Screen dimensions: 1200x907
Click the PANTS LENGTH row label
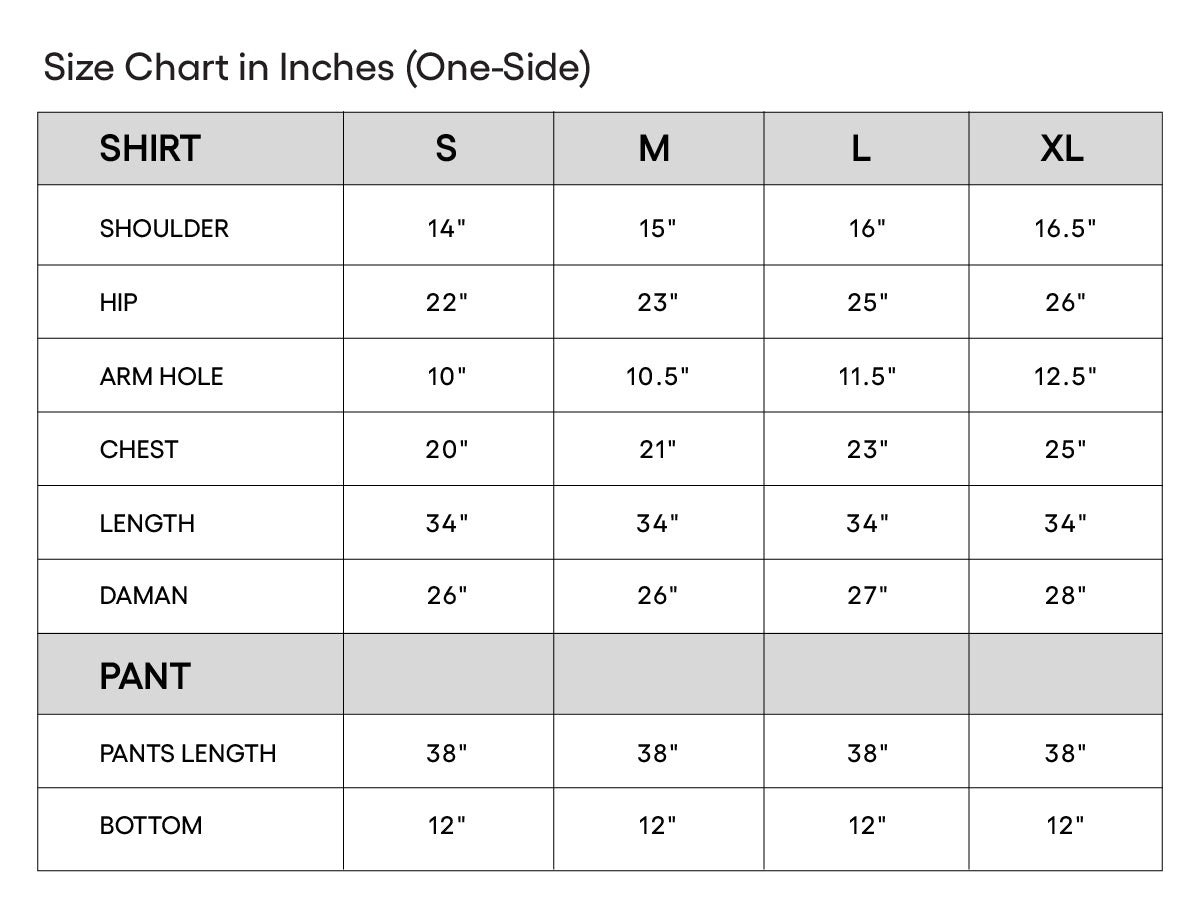point(187,753)
